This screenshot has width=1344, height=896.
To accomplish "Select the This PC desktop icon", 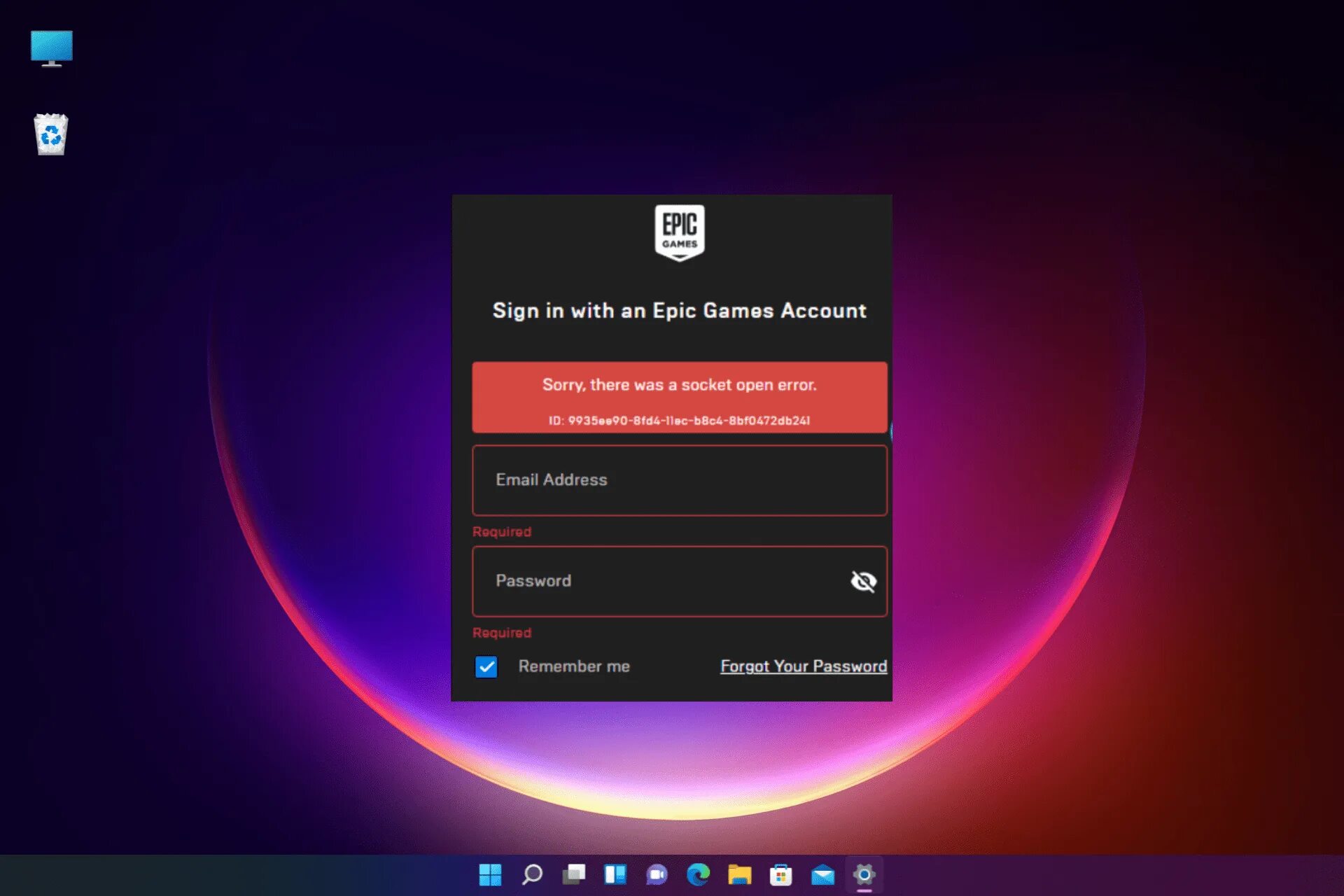I will [51, 48].
